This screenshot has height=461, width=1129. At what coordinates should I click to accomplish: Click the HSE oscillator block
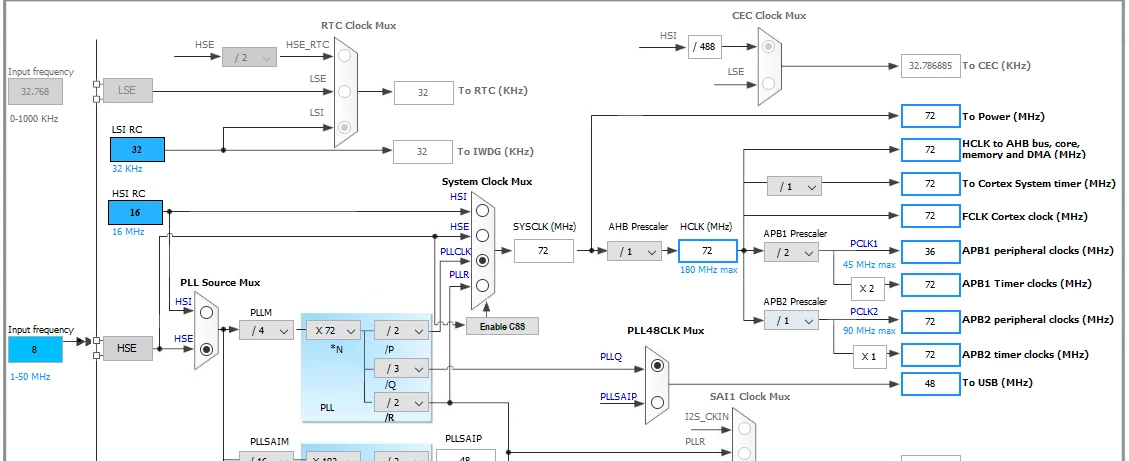127,348
